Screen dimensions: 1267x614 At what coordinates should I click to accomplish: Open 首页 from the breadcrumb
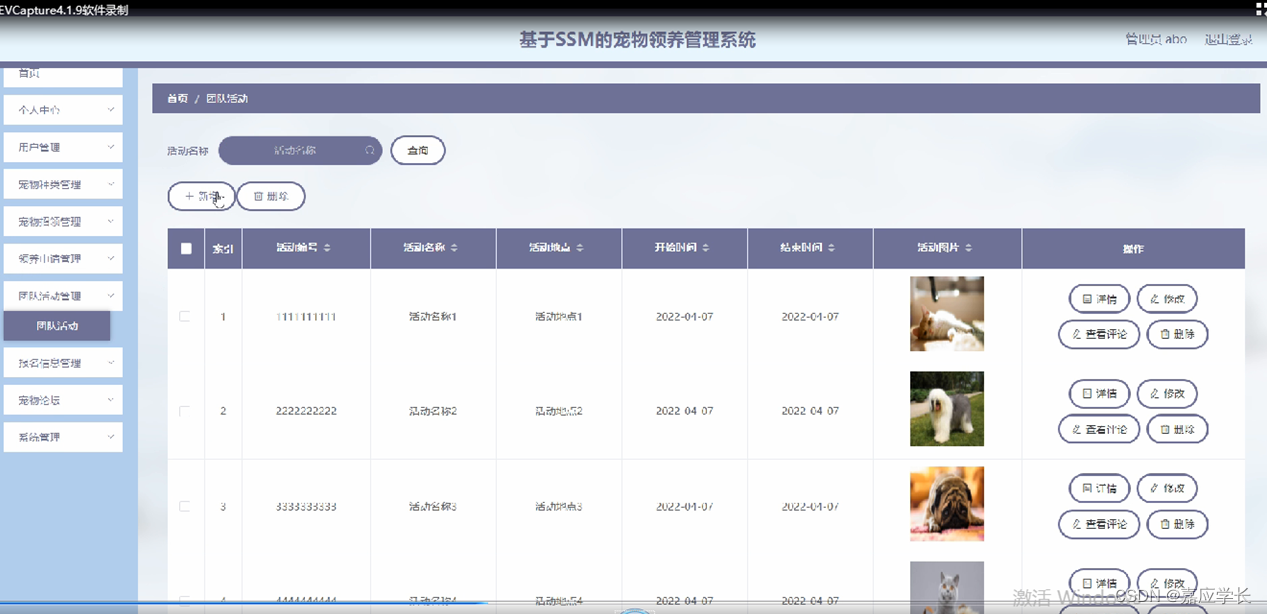point(177,98)
